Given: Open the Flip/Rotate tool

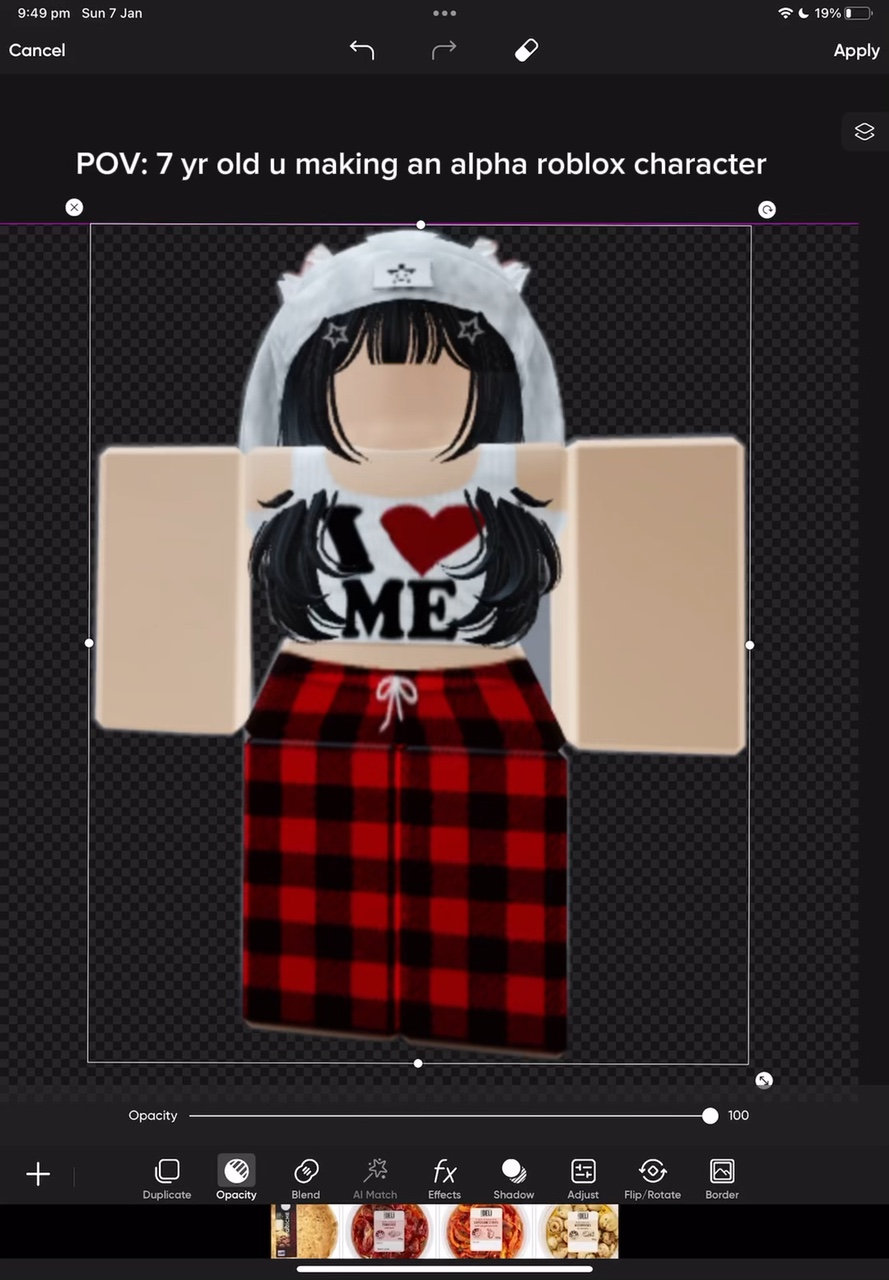Looking at the screenshot, I should [652, 1178].
